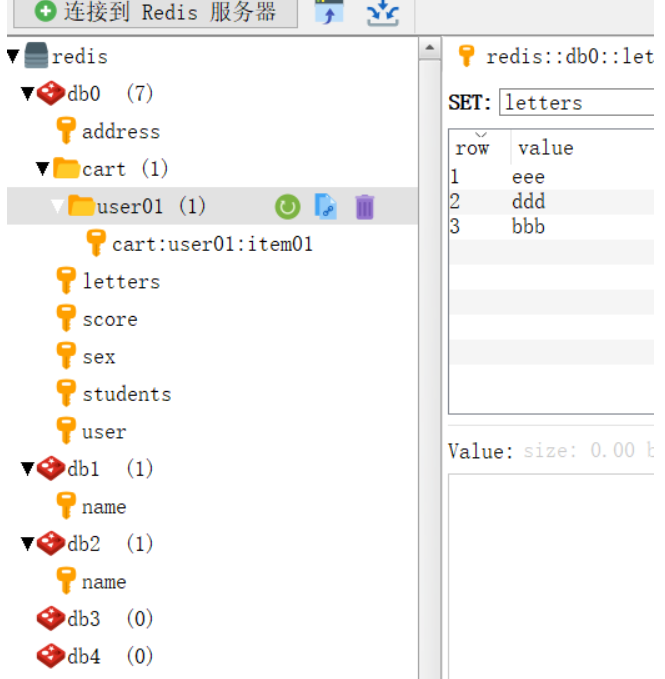Open the letters key in tree
665x679 pixels.
click(x=121, y=282)
